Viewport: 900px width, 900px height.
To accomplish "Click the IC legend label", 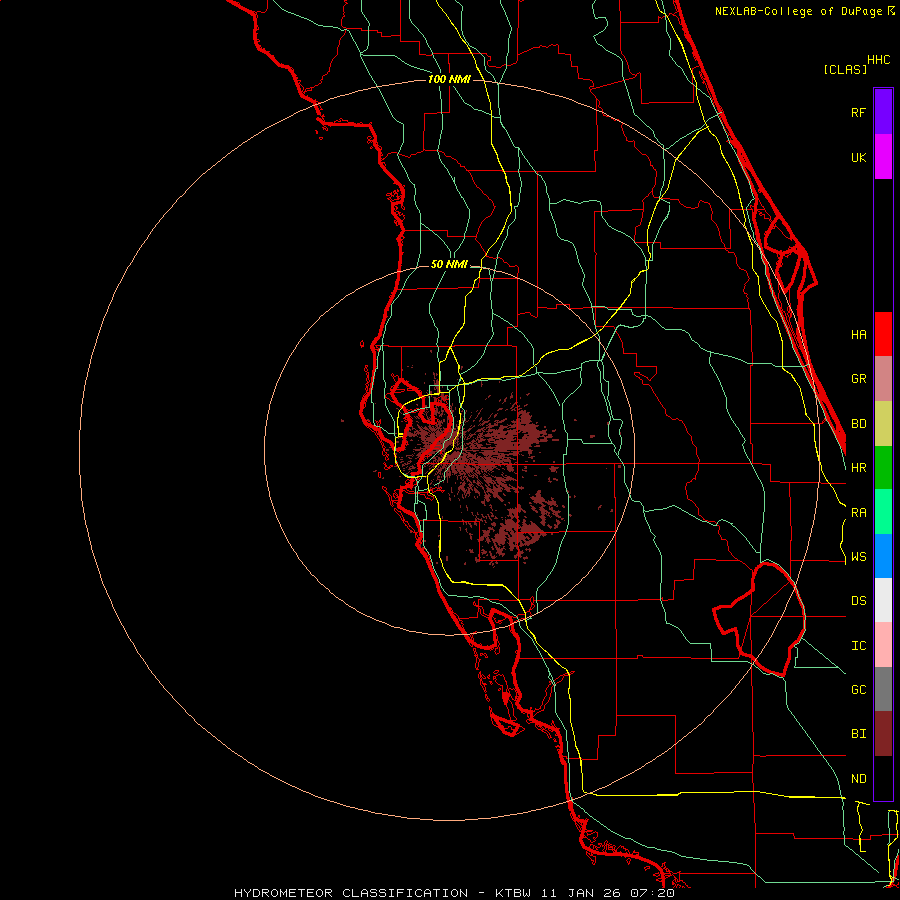I will [x=858, y=645].
